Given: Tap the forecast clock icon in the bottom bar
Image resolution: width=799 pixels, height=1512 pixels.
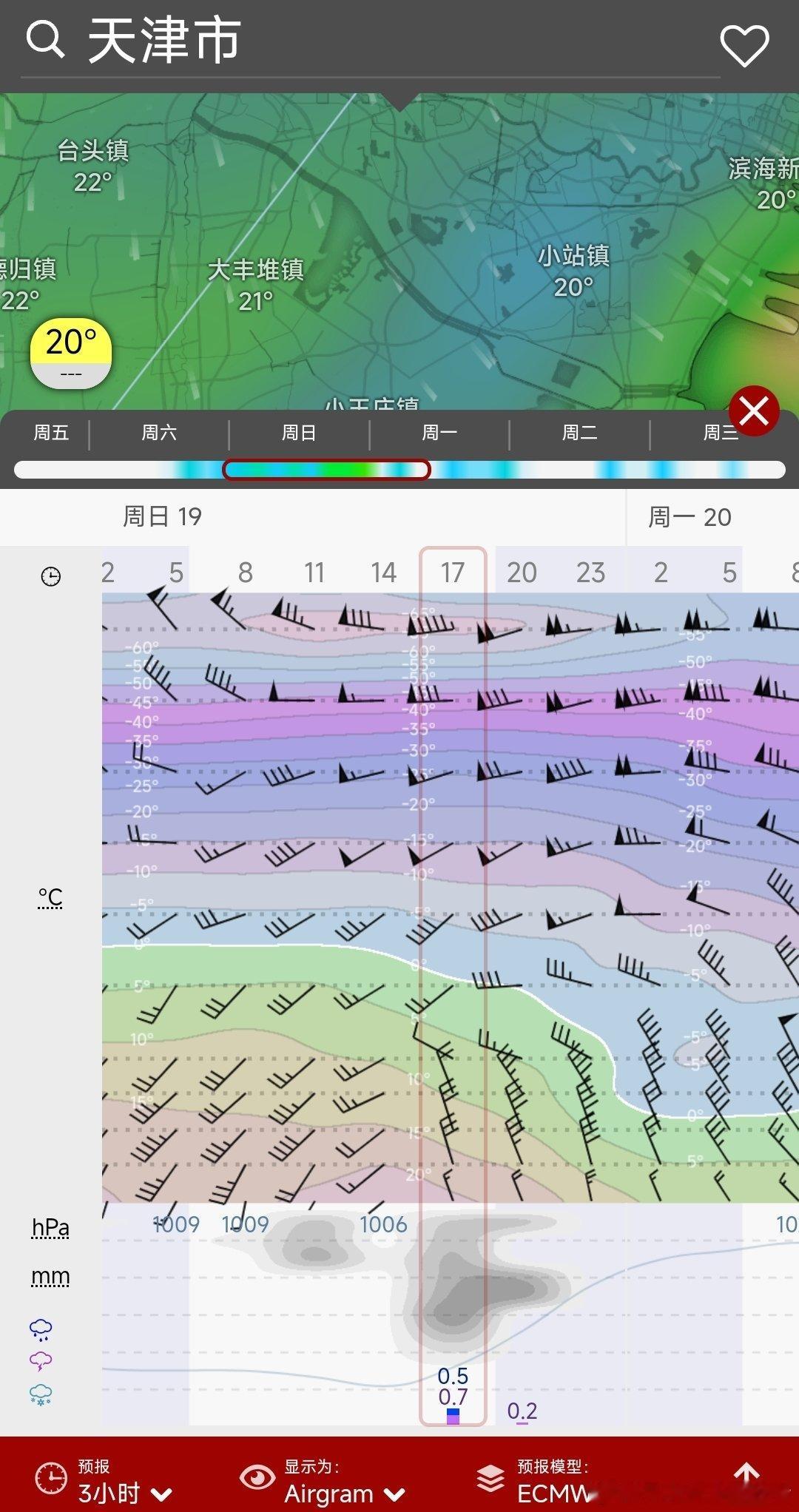Looking at the screenshot, I should tap(51, 1479).
